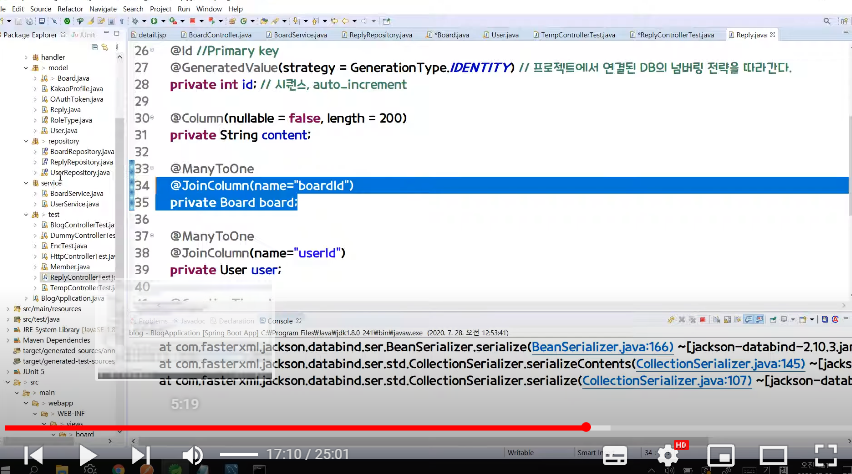Screen dimensions: 852x474
Task: Open the Help menu
Action: [x=235, y=9]
